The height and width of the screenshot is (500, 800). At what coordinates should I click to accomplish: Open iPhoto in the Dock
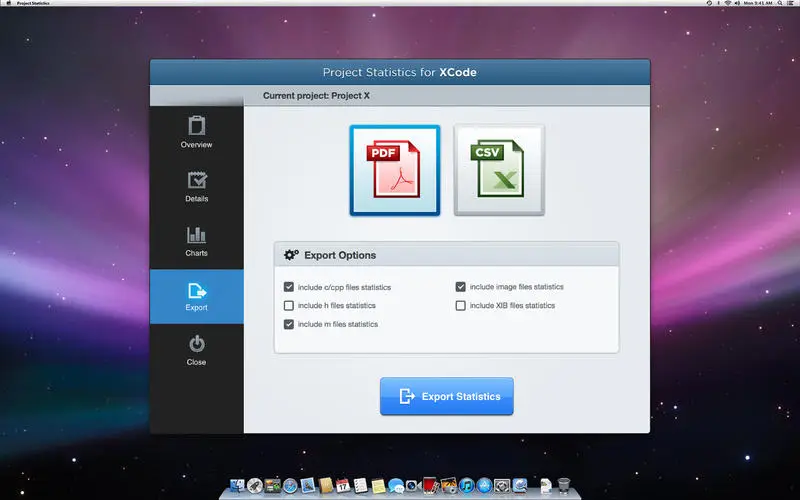pos(448,486)
